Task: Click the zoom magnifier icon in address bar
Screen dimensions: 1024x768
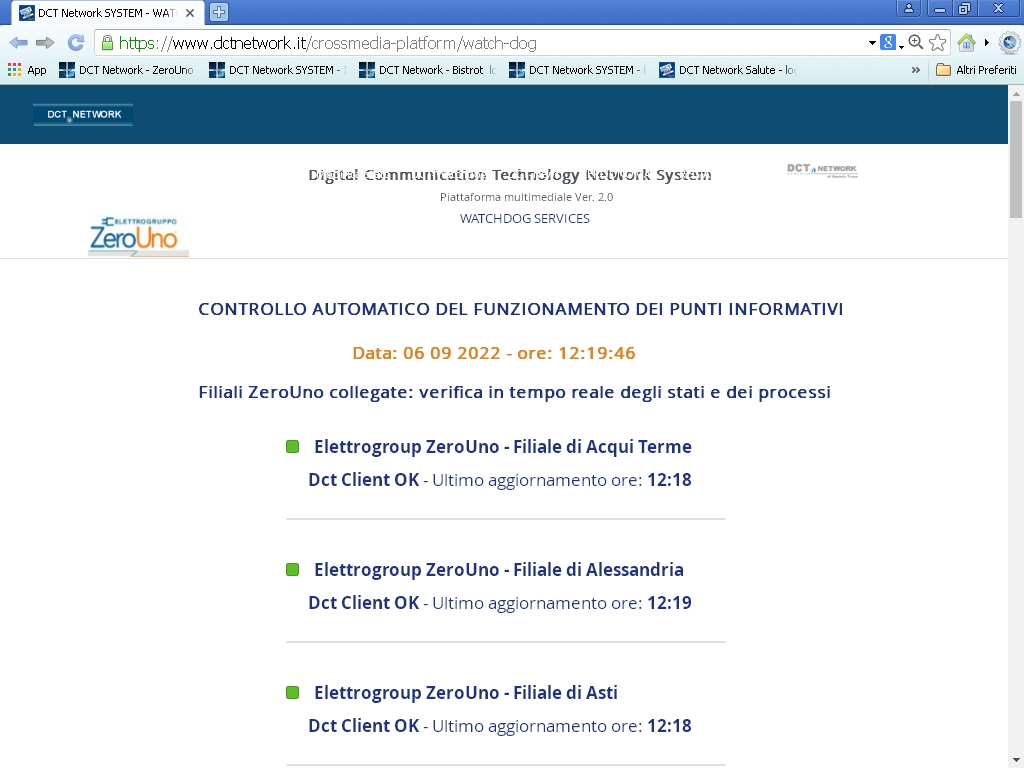Action: click(x=916, y=42)
